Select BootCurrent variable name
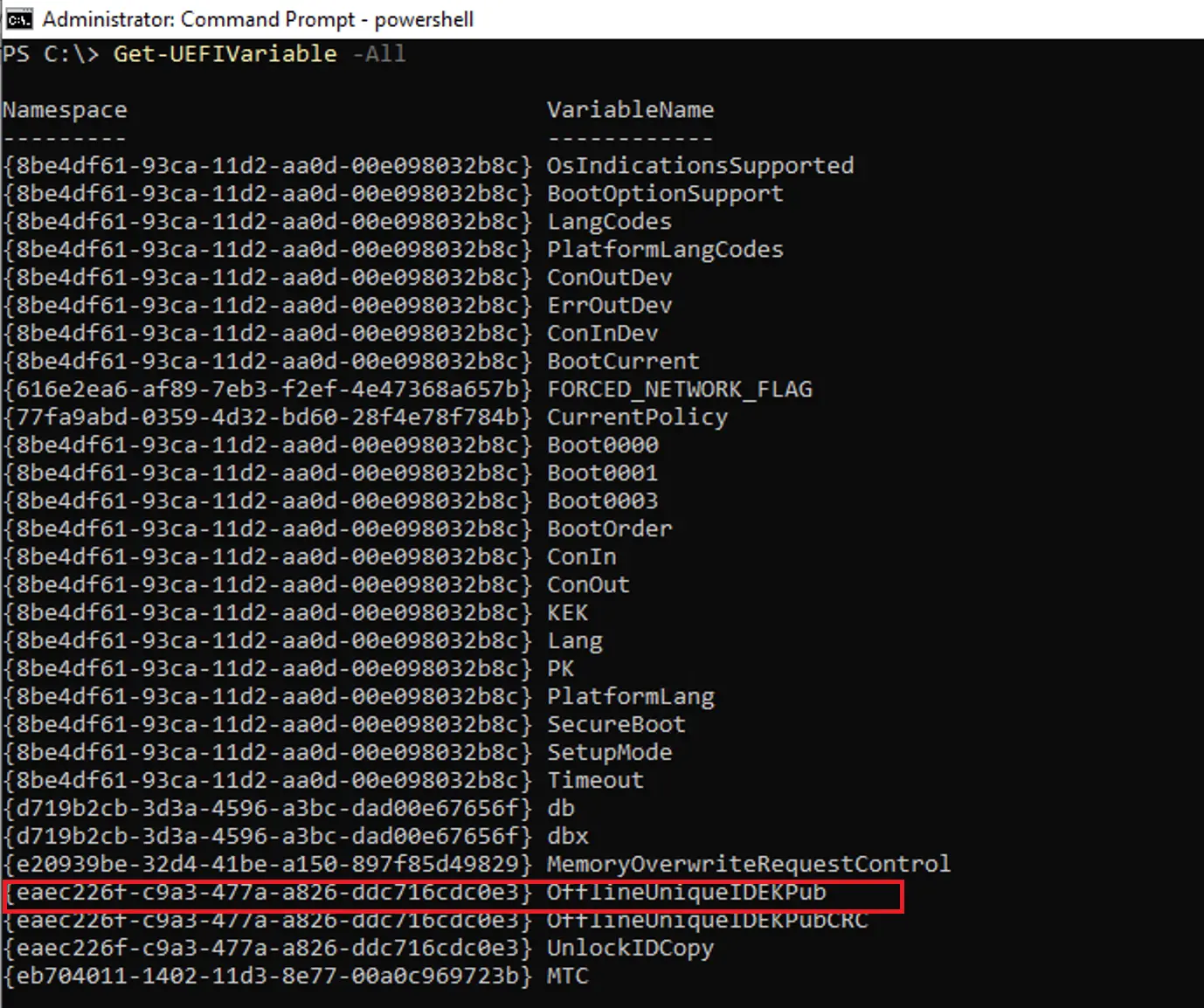 [x=623, y=362]
